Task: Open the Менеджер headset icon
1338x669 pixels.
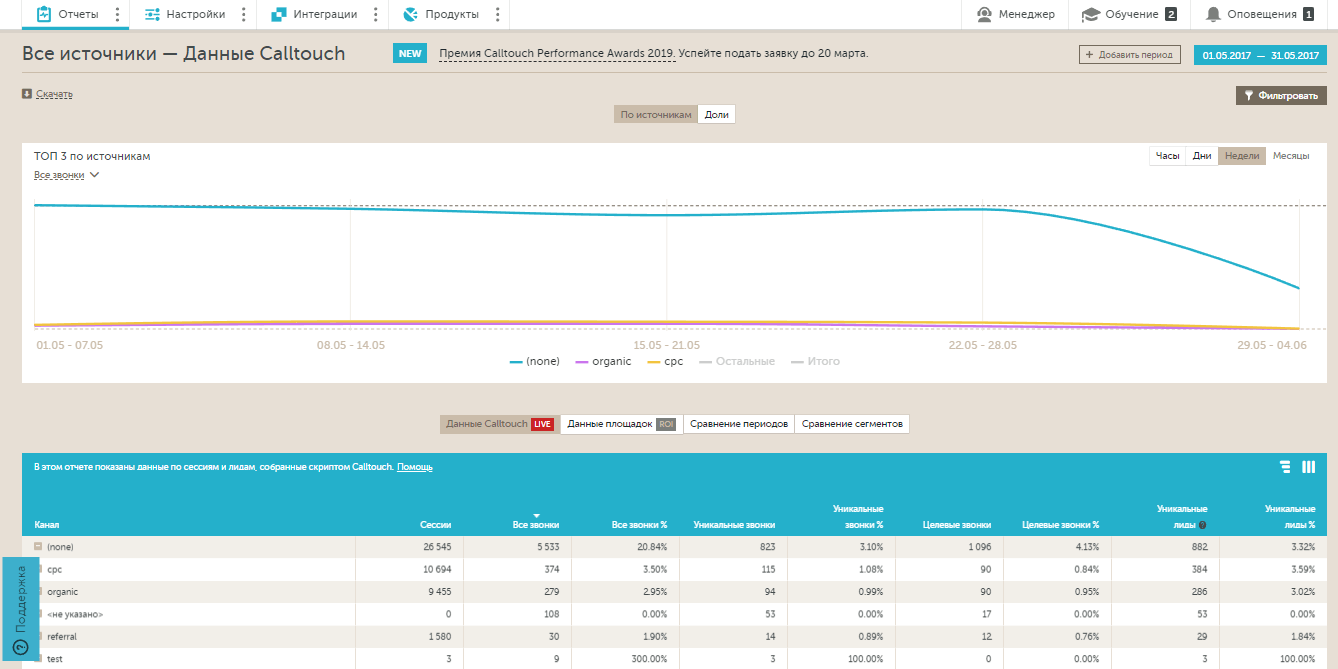Action: click(984, 14)
